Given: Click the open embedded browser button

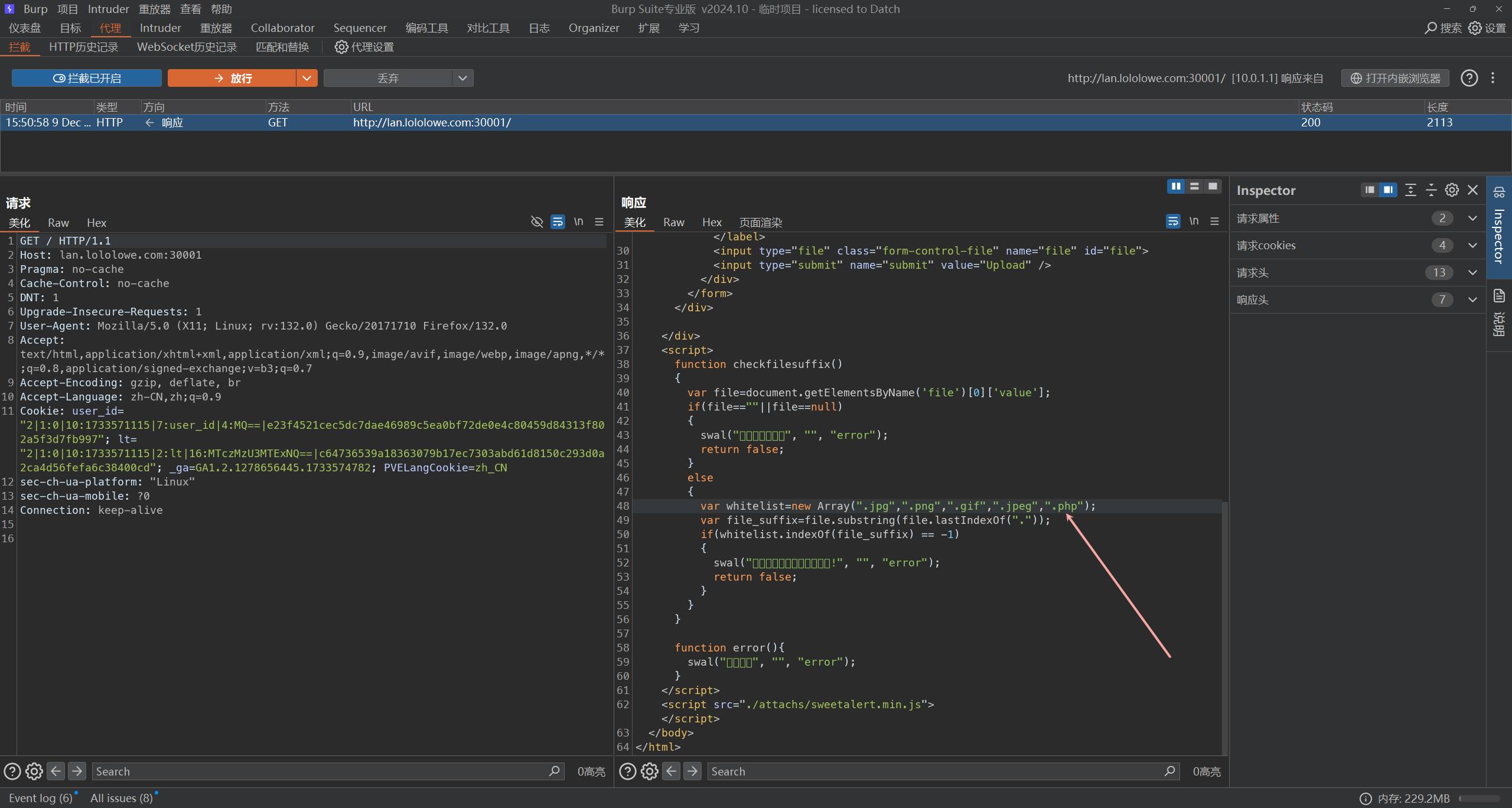Looking at the screenshot, I should click(x=1395, y=78).
